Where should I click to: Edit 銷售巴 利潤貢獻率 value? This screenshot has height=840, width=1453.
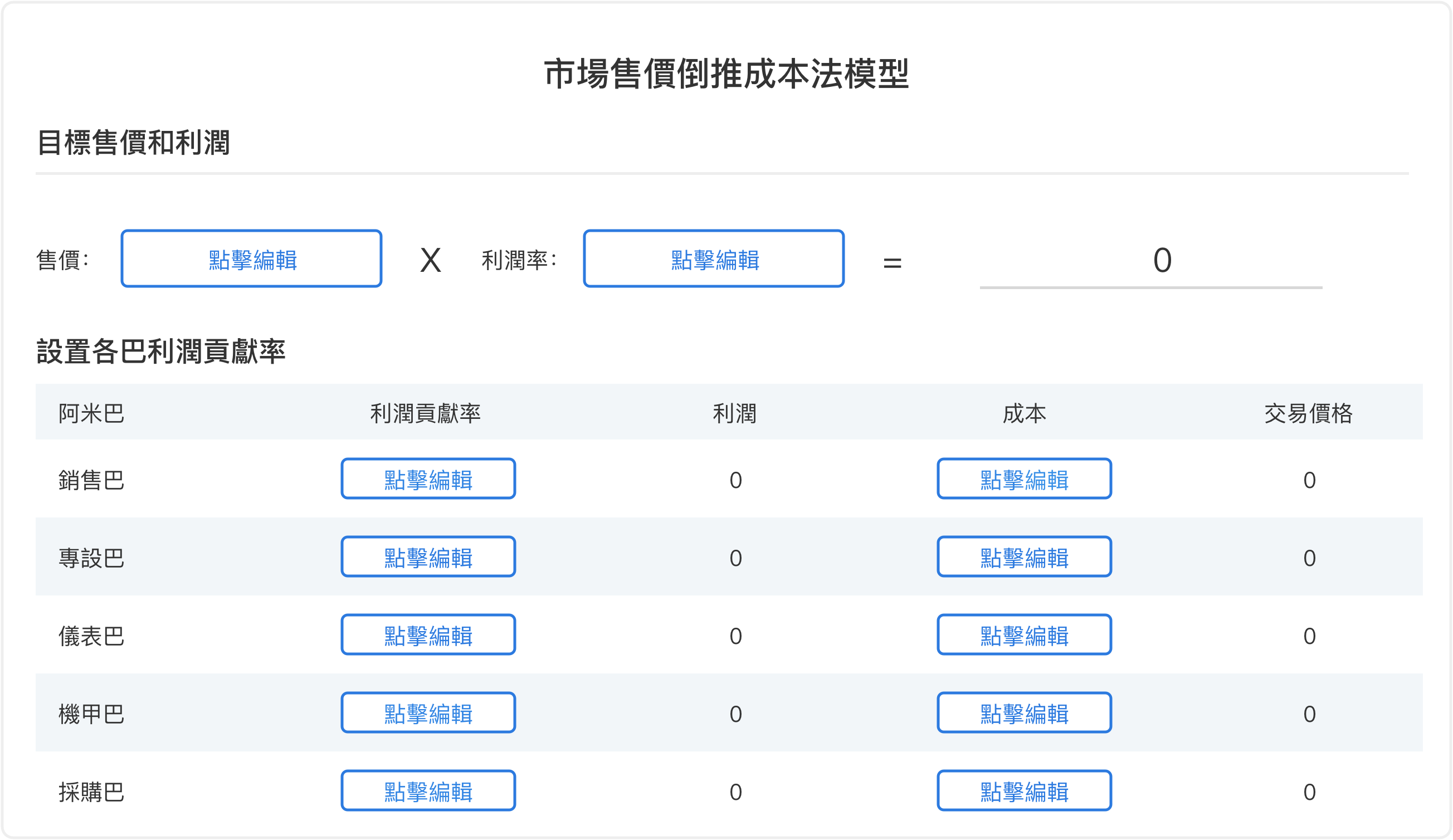[428, 478]
